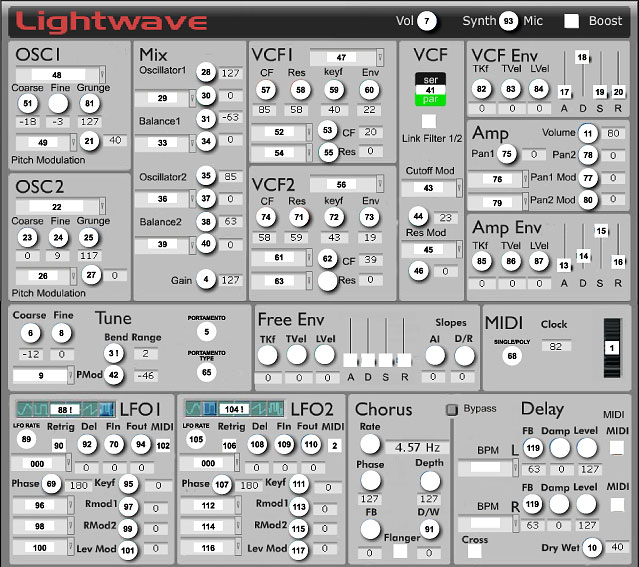Enable the Flanger checkbox
Viewport: 639px width, 567px height.
pyautogui.click(x=400, y=552)
